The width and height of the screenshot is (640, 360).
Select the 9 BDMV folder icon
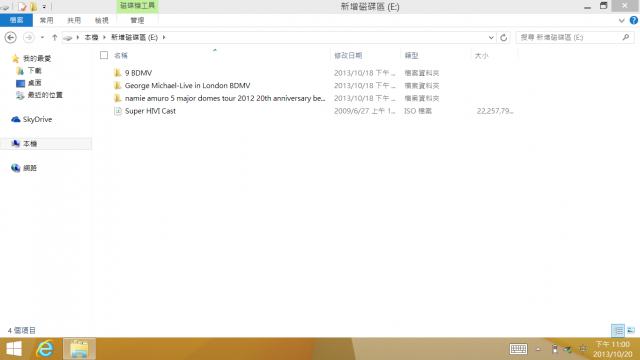[118, 73]
